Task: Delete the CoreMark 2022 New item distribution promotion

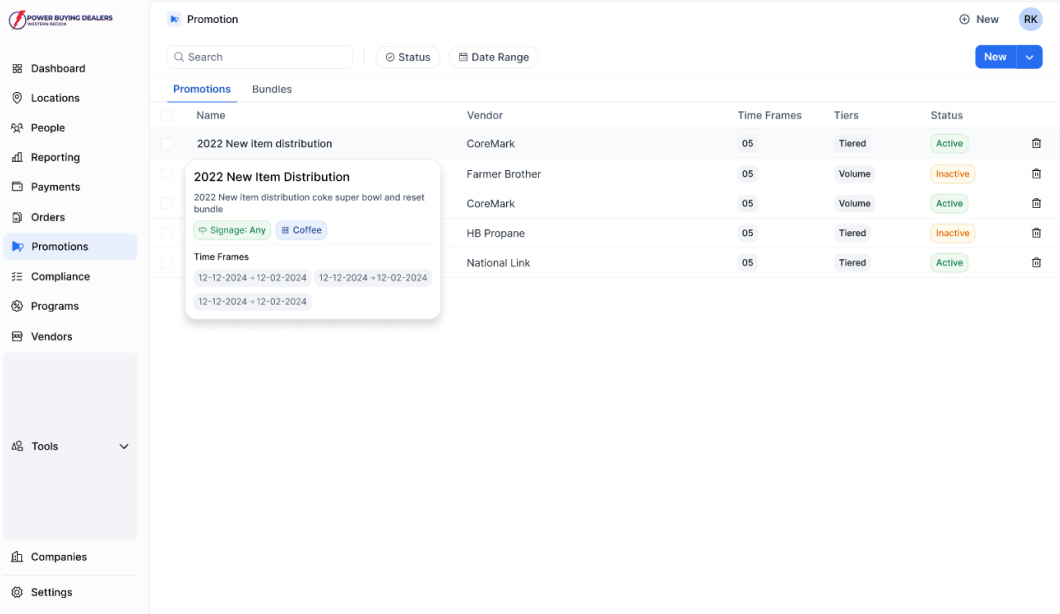Action: click(x=1036, y=144)
